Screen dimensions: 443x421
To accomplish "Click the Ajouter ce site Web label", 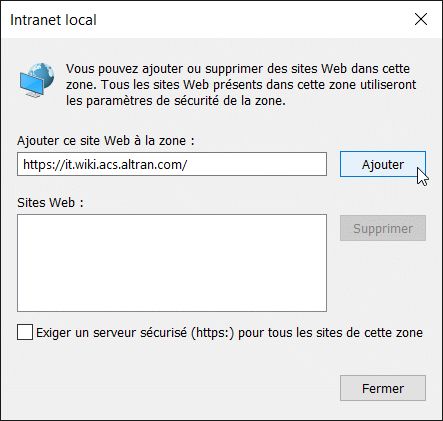I will [x=106, y=140].
